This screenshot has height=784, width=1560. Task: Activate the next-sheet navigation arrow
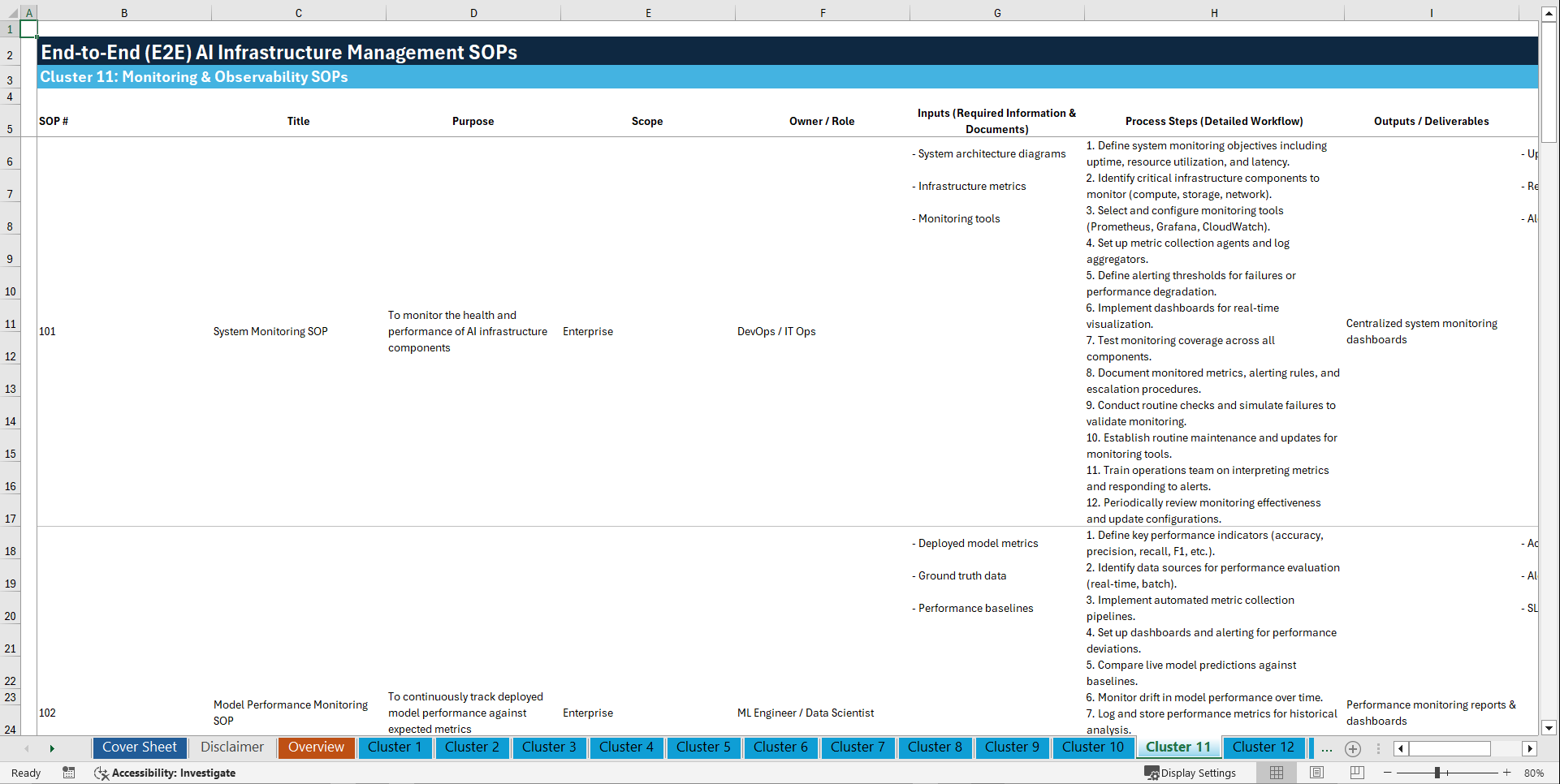coord(52,747)
